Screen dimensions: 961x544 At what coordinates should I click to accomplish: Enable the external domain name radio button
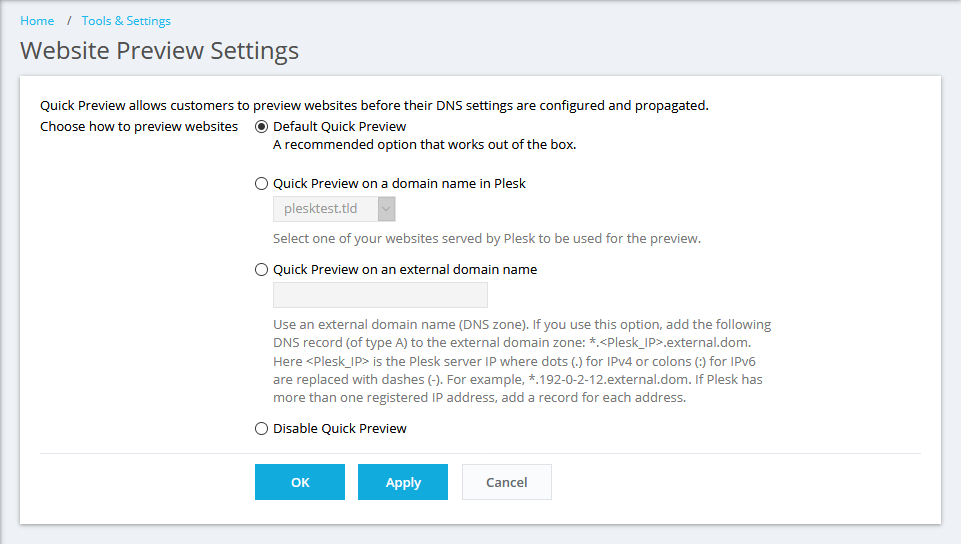262,270
